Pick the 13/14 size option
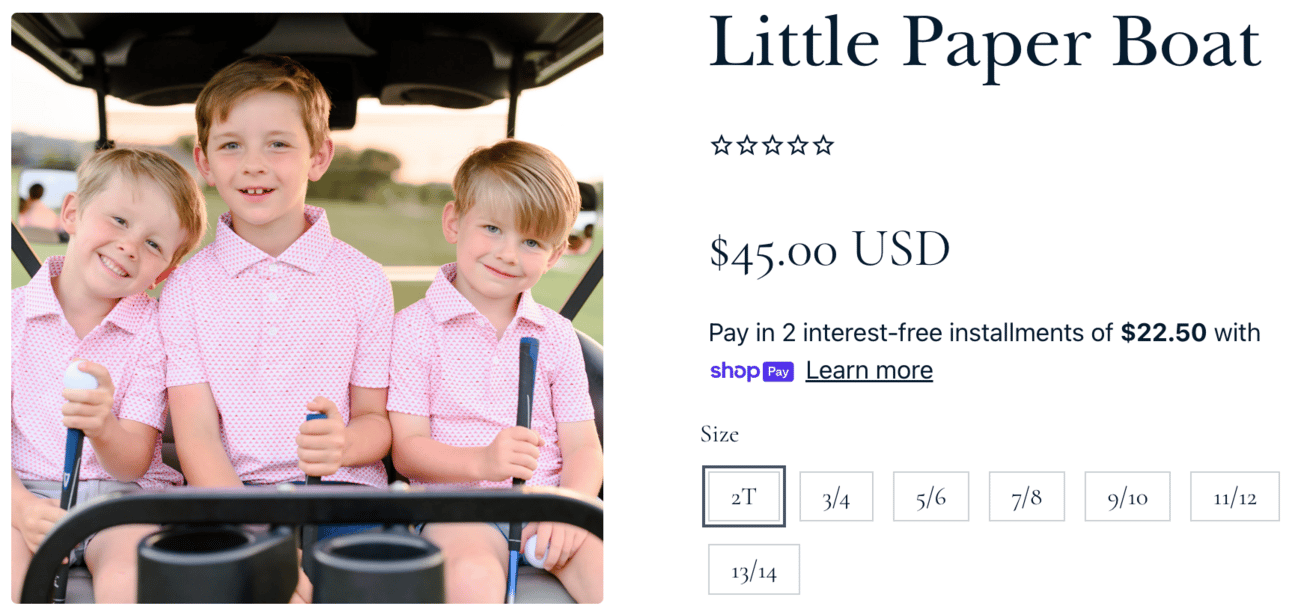The width and height of the screenshot is (1292, 612). coord(754,570)
